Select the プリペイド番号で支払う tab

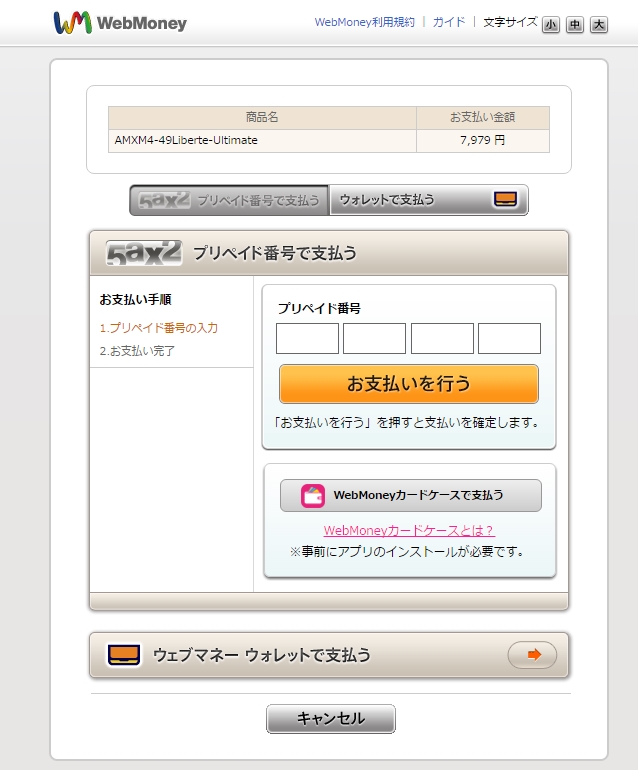[x=229, y=200]
